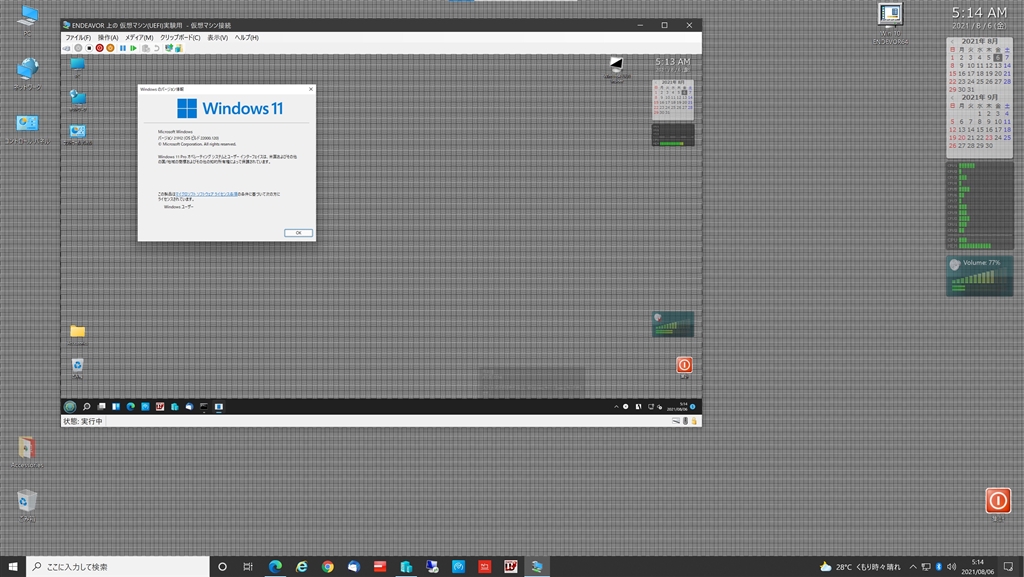The image size is (1024, 577).
Task: Pause the virtual machine with the blue pause icon
Action: [123, 48]
